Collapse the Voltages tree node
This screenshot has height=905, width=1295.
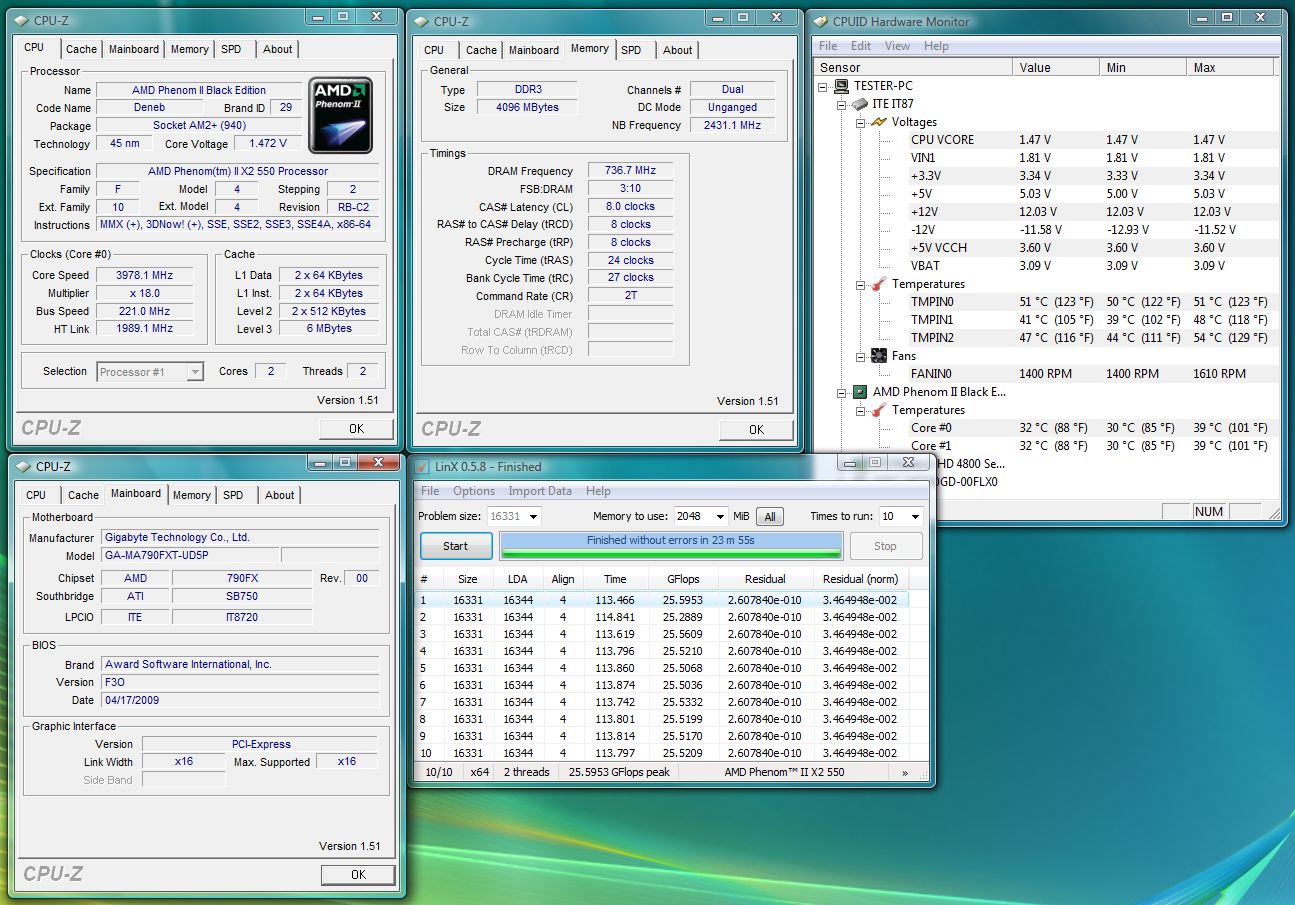(x=860, y=122)
